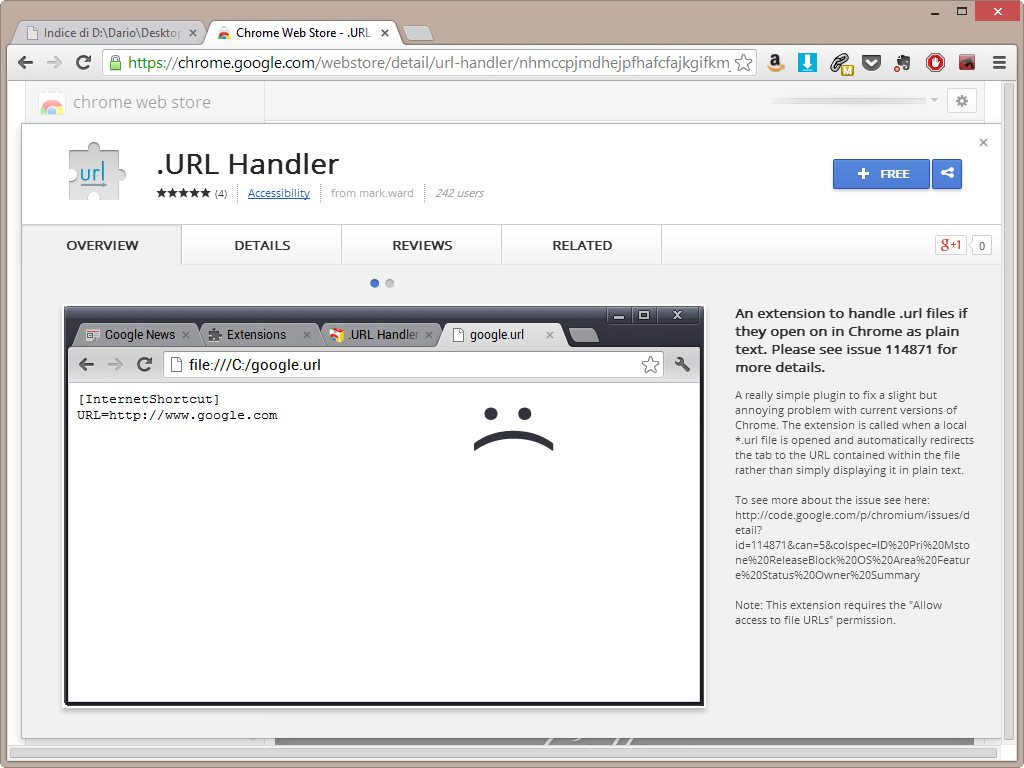The image size is (1024, 768).
Task: Click the blue download arrow extension icon
Action: pos(807,62)
